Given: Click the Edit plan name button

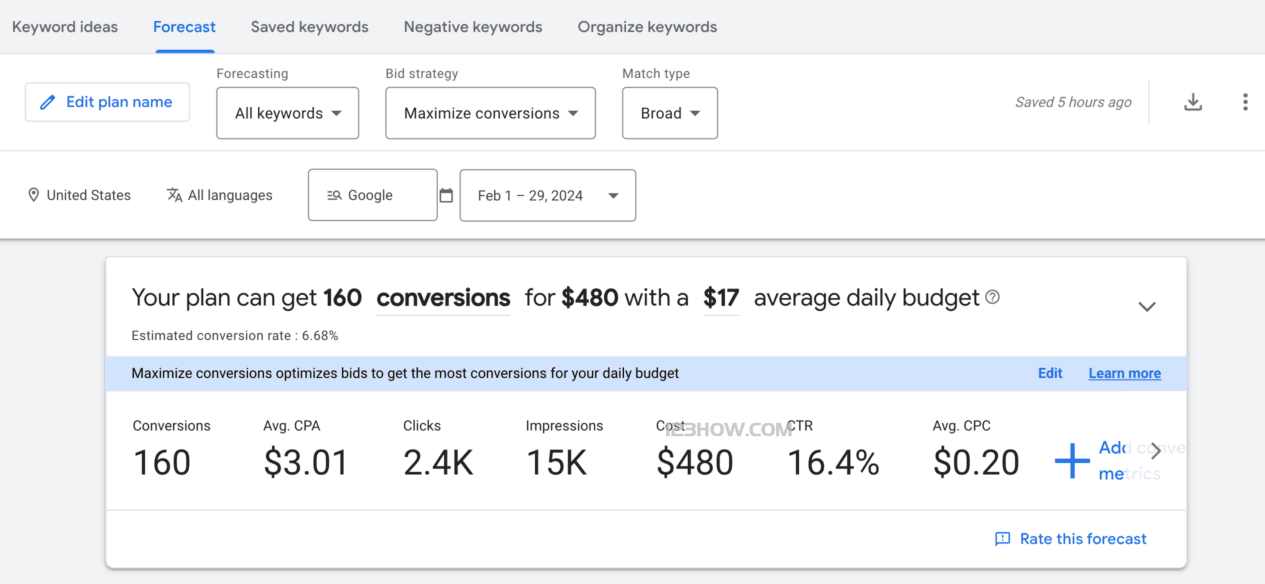Looking at the screenshot, I should [x=107, y=102].
